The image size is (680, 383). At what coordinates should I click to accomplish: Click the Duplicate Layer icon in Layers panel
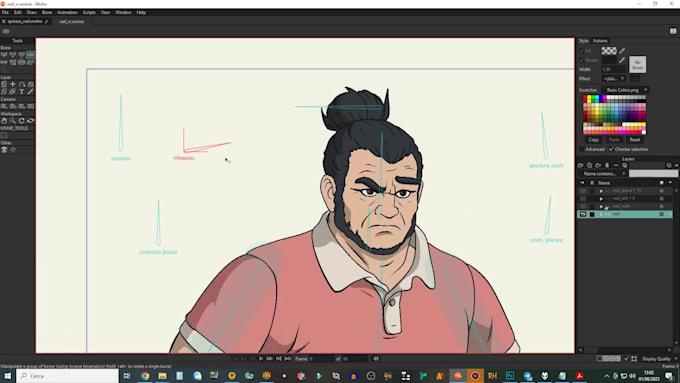pyautogui.click(x=589, y=165)
